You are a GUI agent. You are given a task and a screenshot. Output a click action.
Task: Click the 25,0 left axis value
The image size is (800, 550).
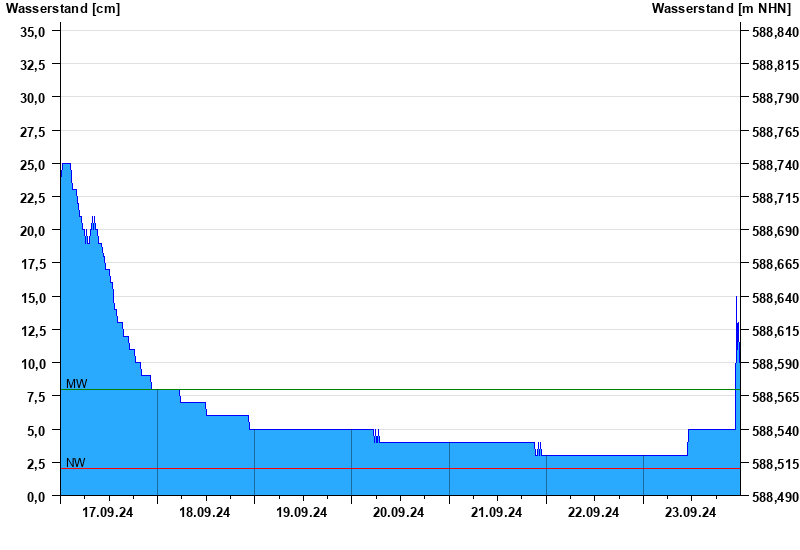click(x=32, y=165)
